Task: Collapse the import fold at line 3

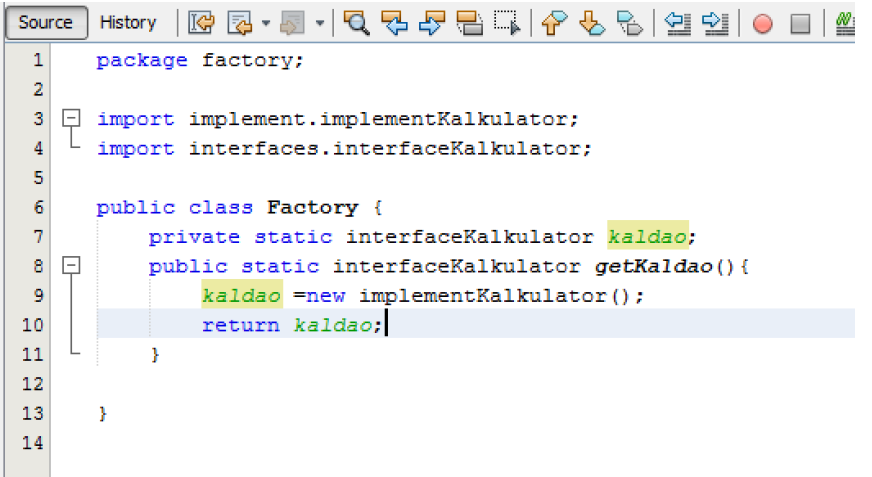Action: click(71, 118)
